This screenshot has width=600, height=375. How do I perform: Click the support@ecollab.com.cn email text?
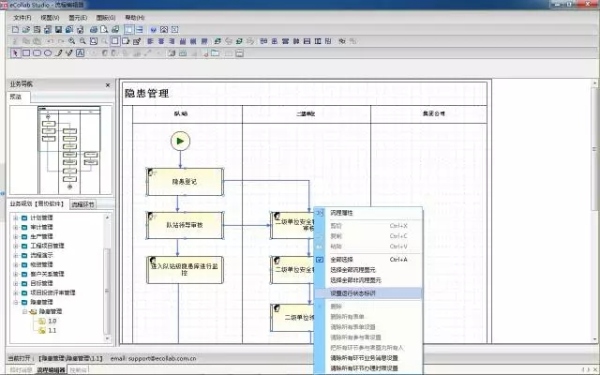point(162,359)
